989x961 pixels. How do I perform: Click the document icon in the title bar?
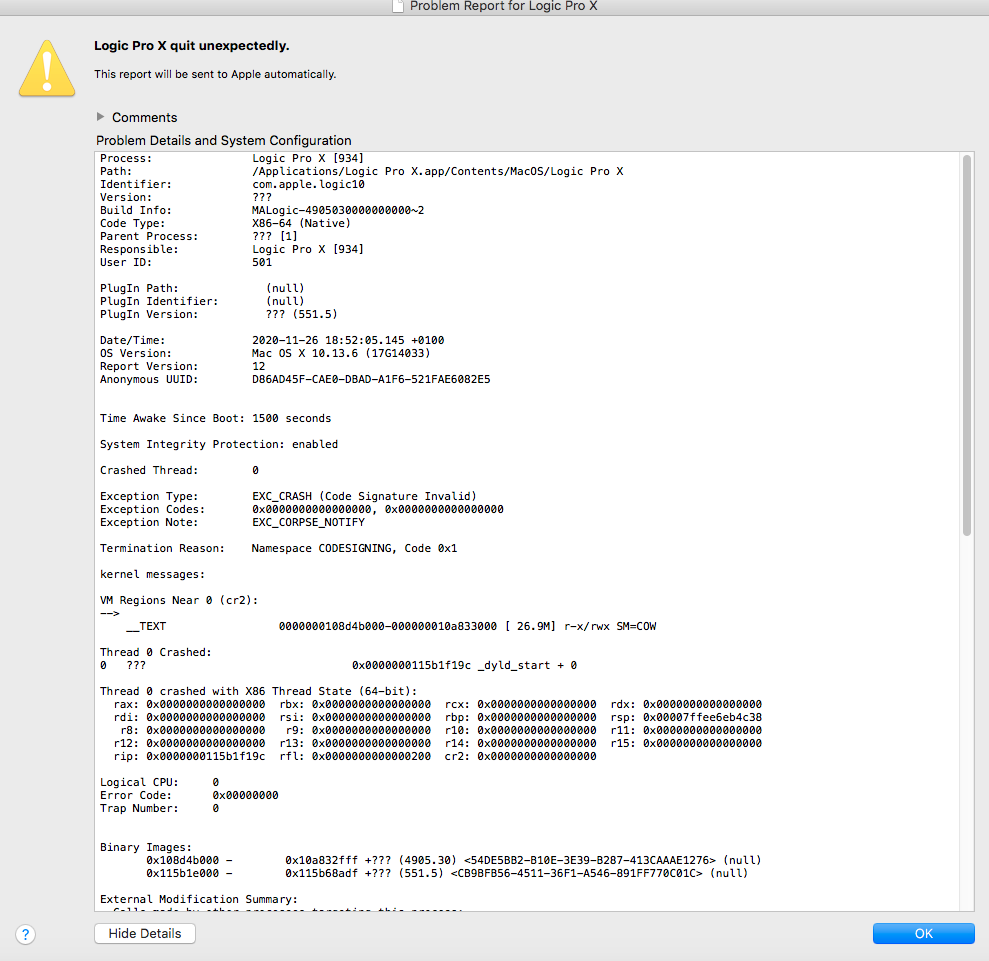coord(398,6)
